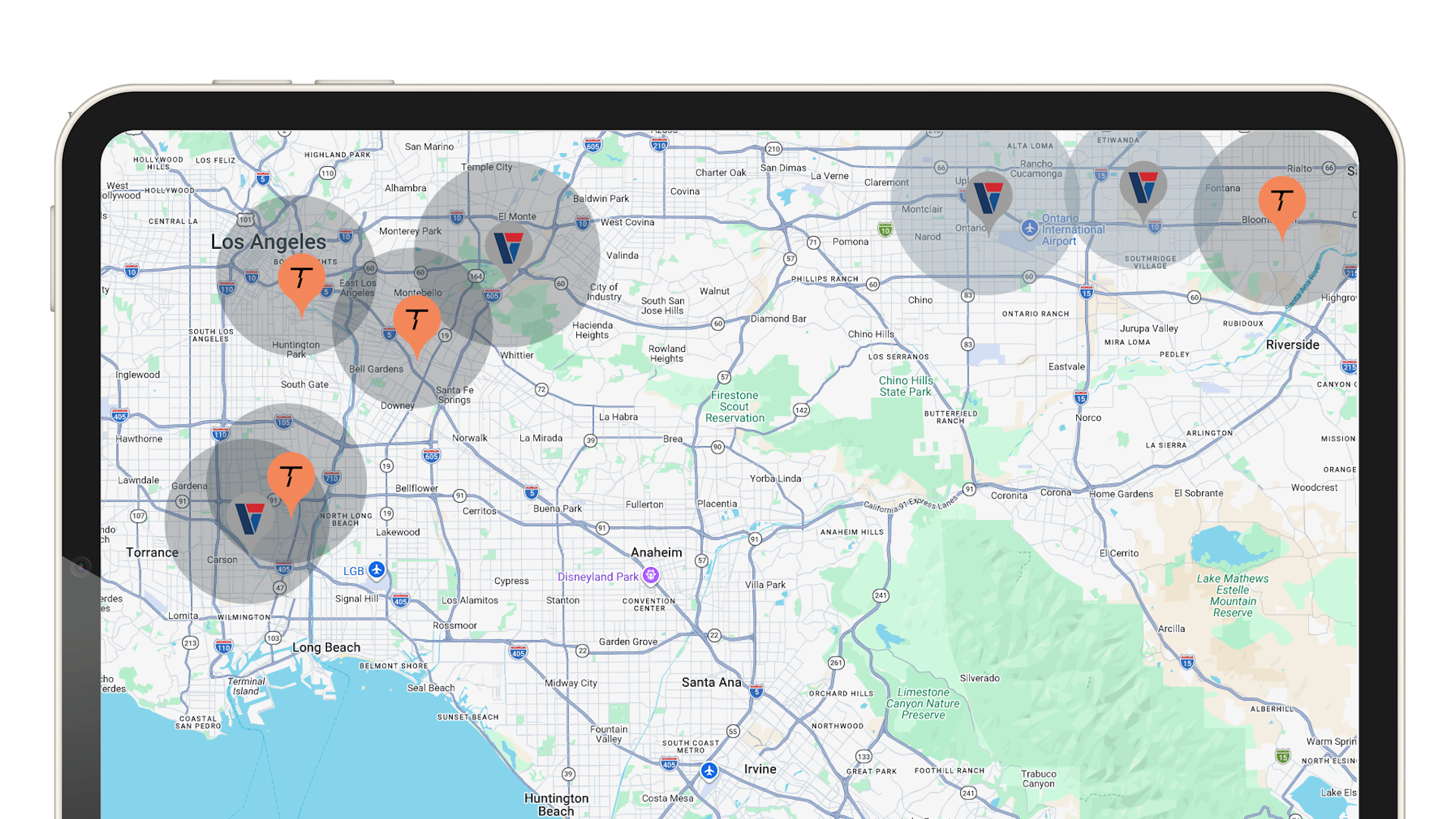Screen dimensions: 1456x819
Task: Select the blue V marker near Carson
Action: click(249, 519)
